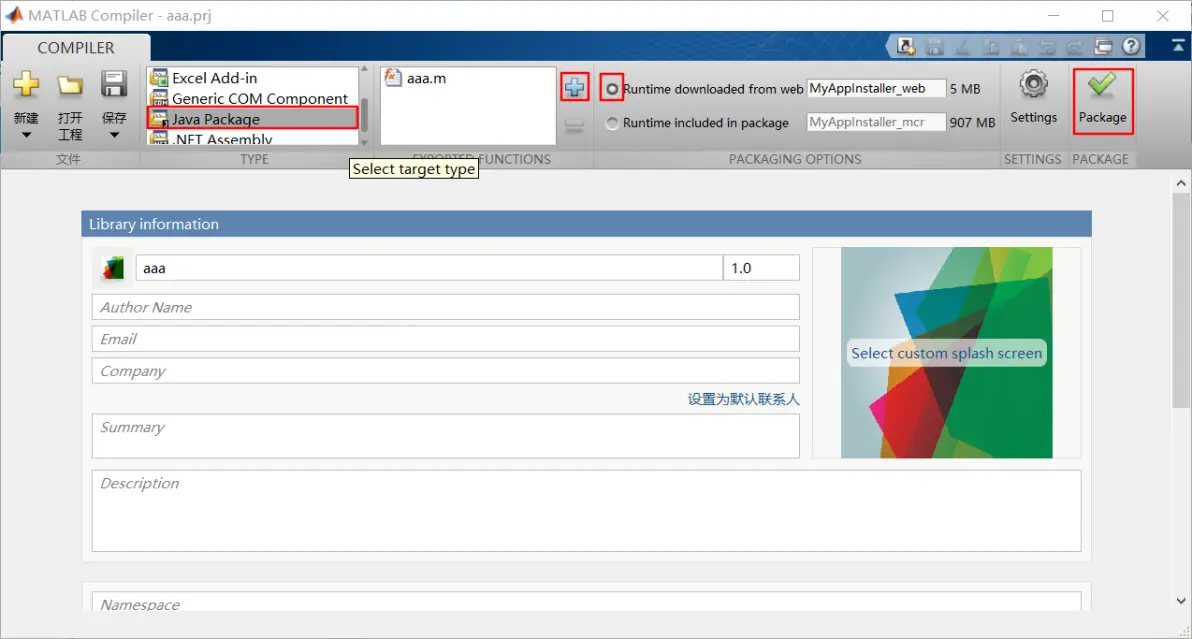This screenshot has width=1192, height=639.
Task: Click the quick-access paste icon
Action: pyautogui.click(x=1019, y=46)
